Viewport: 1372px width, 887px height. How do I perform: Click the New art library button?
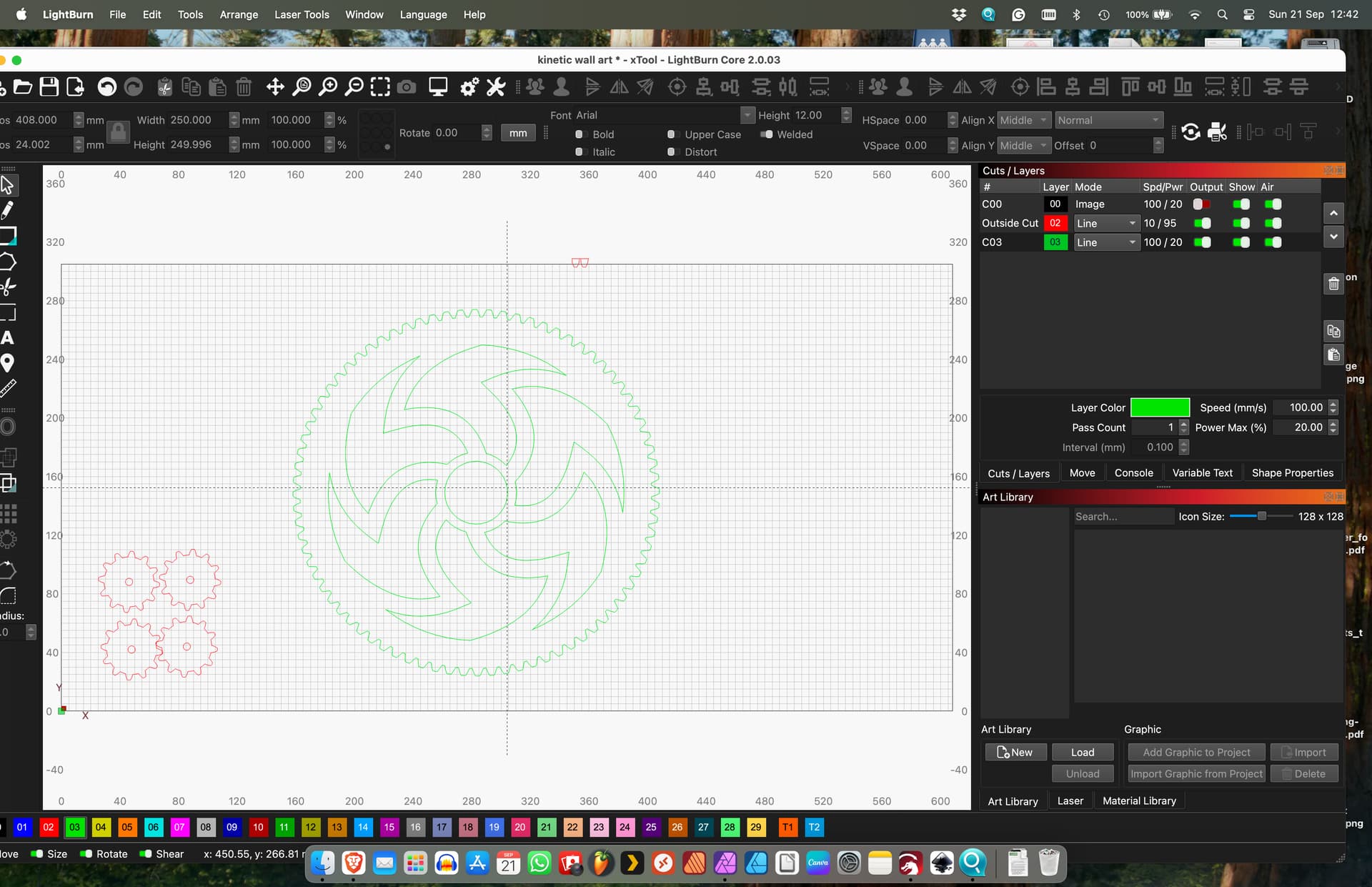click(x=1015, y=752)
